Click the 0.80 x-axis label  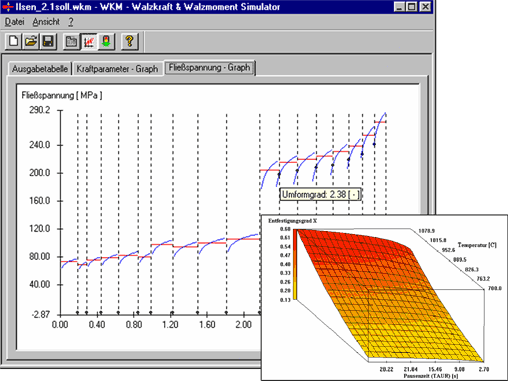[x=134, y=325]
